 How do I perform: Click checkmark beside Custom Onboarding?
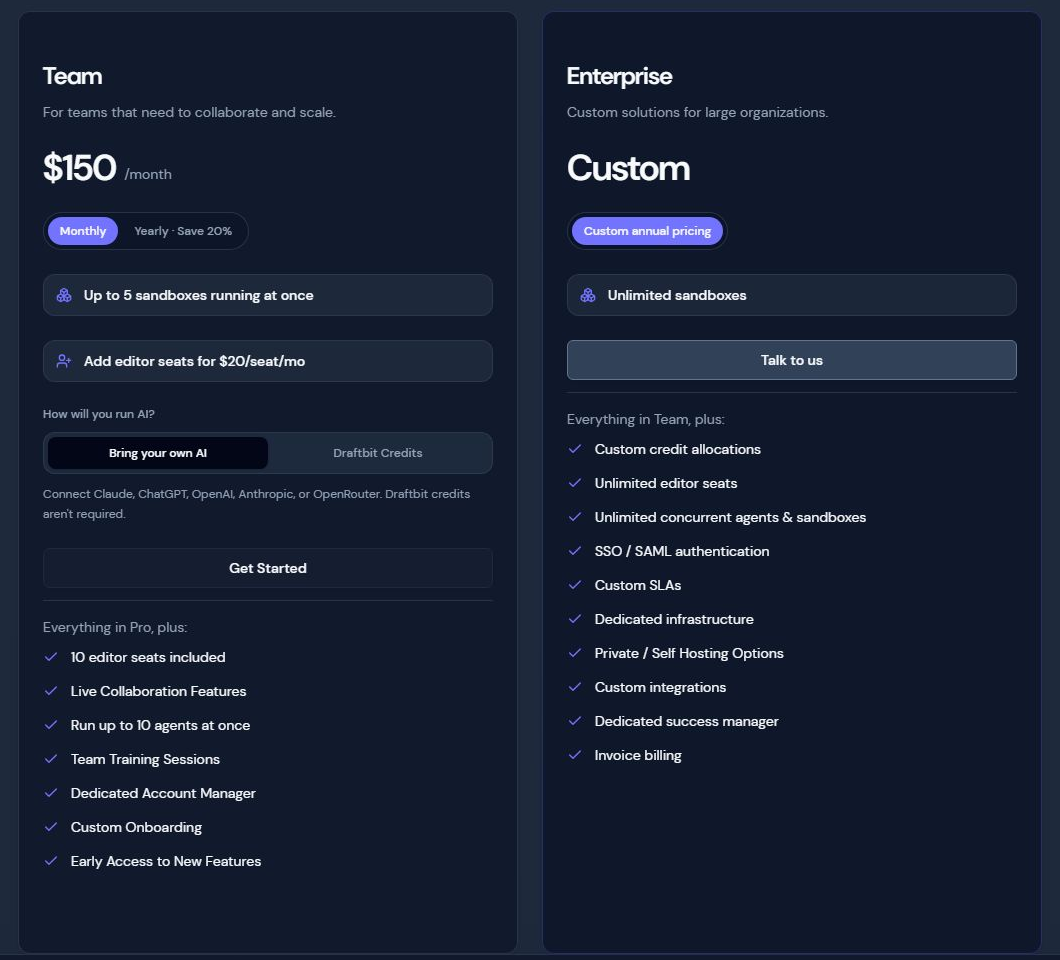point(51,827)
